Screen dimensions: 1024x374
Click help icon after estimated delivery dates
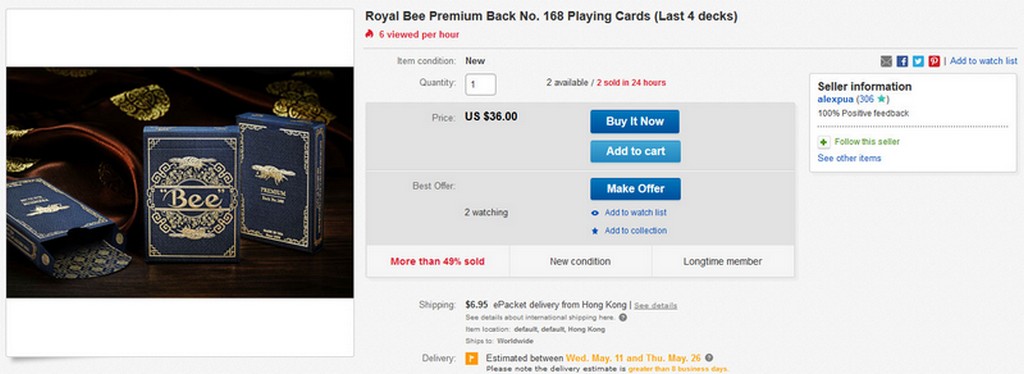pos(709,358)
